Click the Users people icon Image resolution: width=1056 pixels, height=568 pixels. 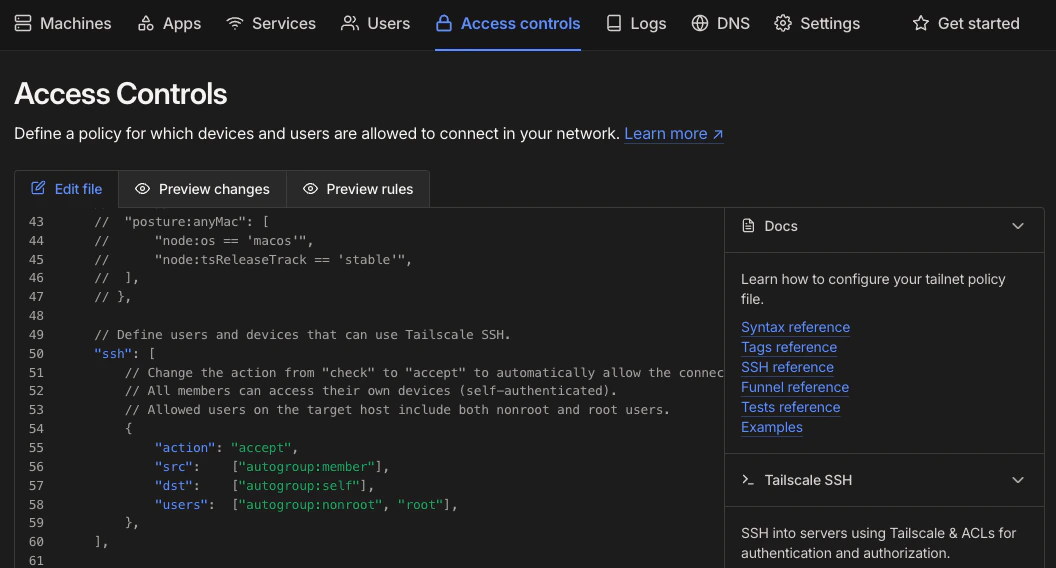pyautogui.click(x=350, y=23)
